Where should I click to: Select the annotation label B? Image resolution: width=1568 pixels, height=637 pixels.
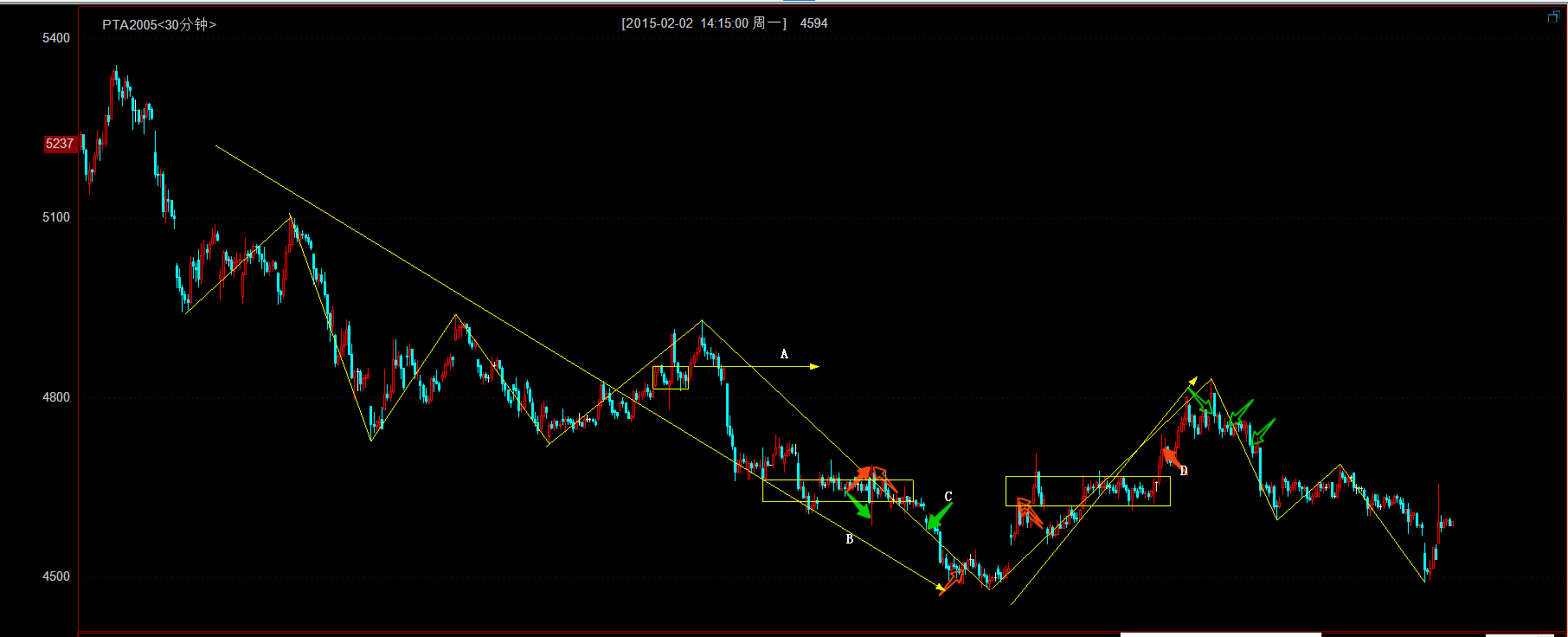tap(850, 539)
